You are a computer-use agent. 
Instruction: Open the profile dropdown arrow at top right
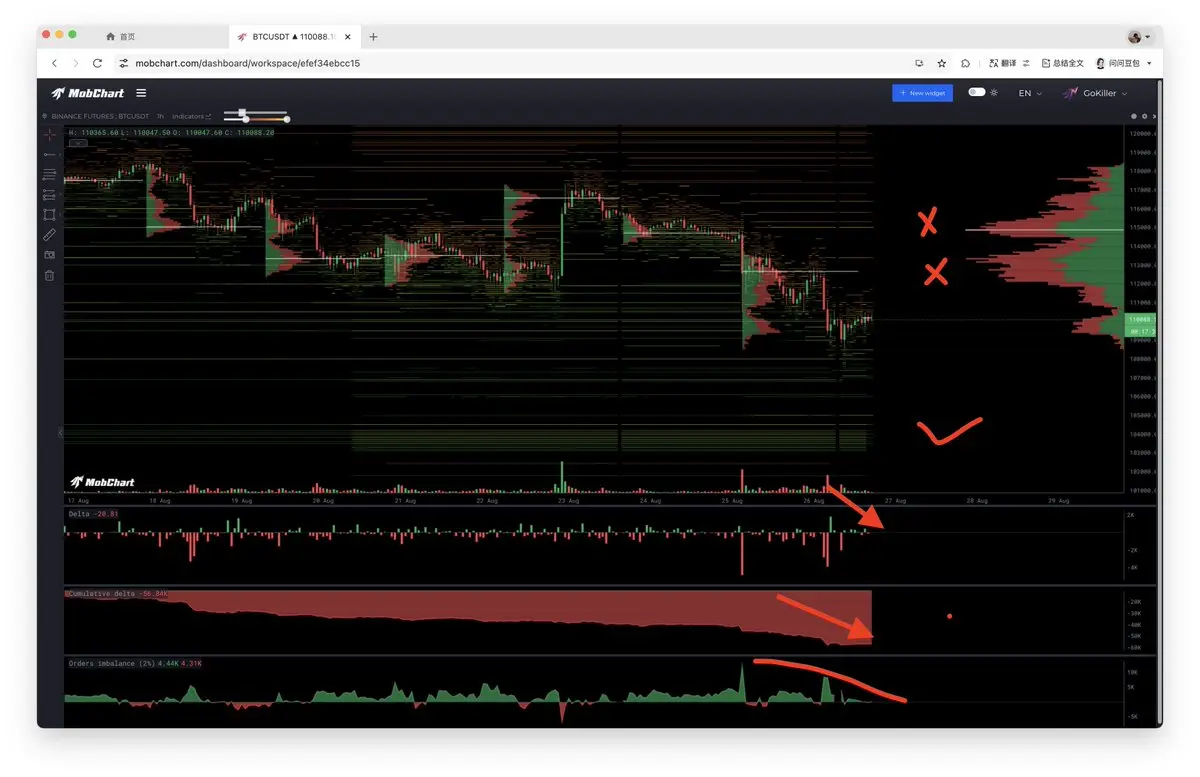pyautogui.click(x=1147, y=37)
